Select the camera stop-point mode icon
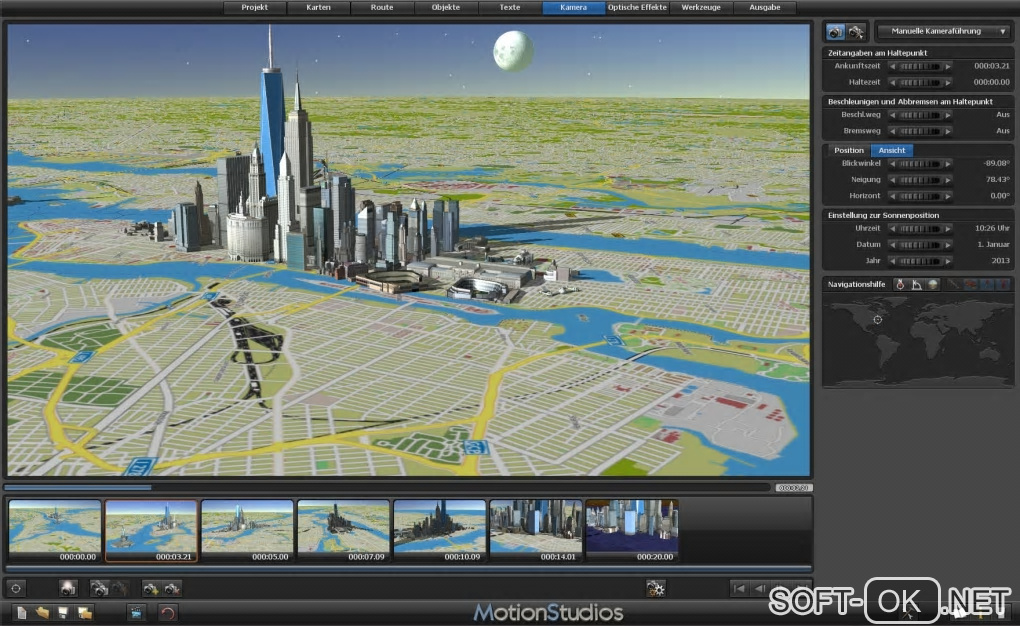This screenshot has width=1020, height=626. tap(835, 31)
